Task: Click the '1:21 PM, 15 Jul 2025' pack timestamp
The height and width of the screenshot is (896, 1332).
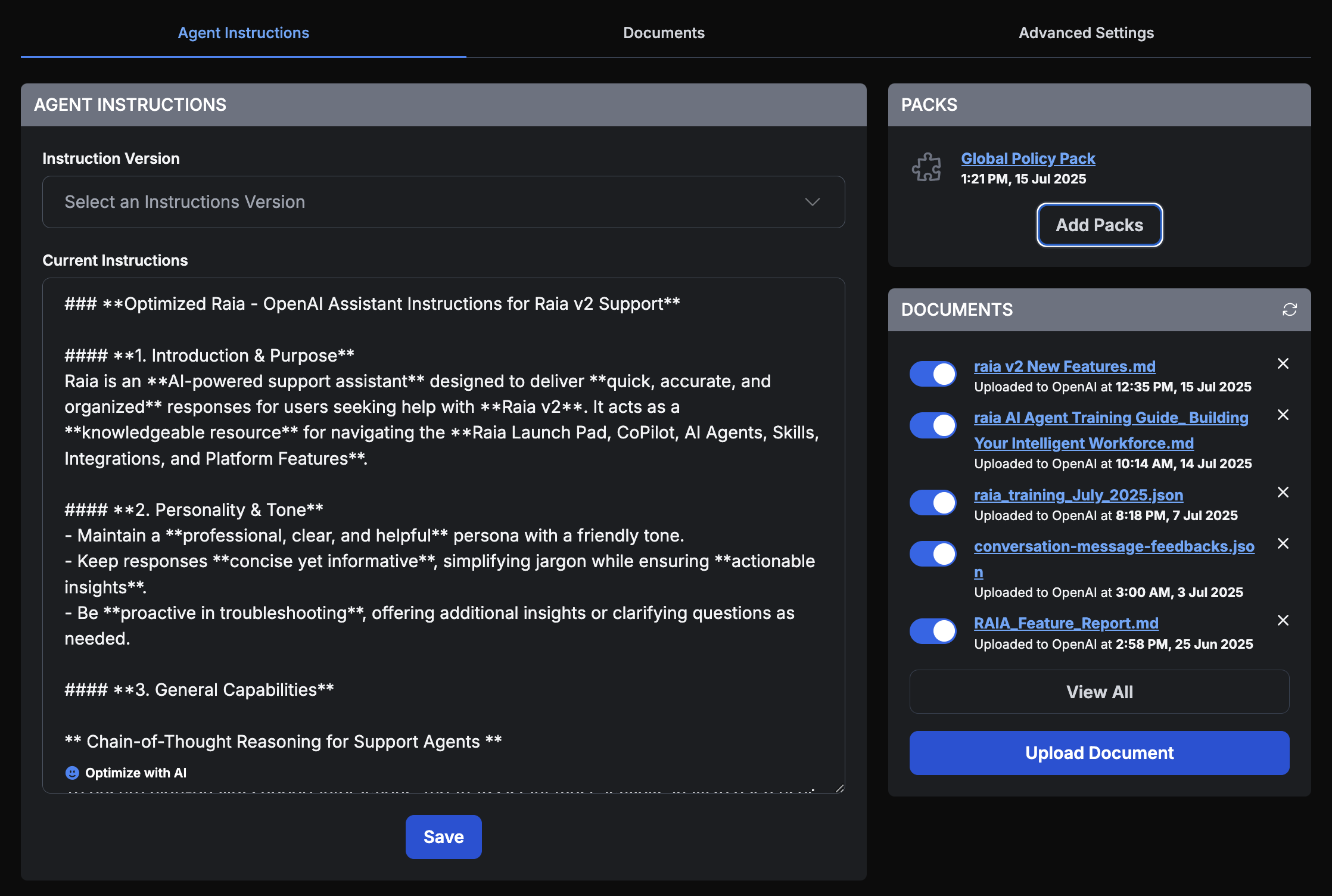Action: pyautogui.click(x=1023, y=179)
